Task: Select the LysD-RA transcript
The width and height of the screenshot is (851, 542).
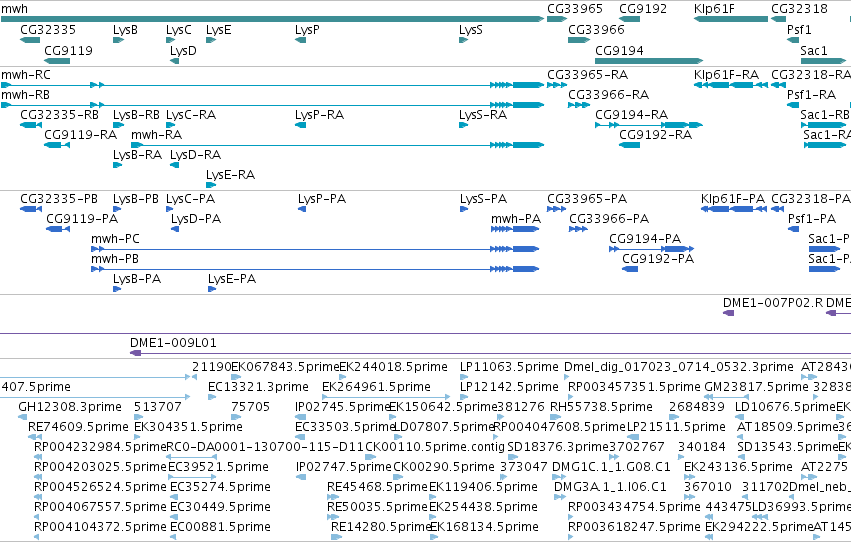Action: (175, 165)
